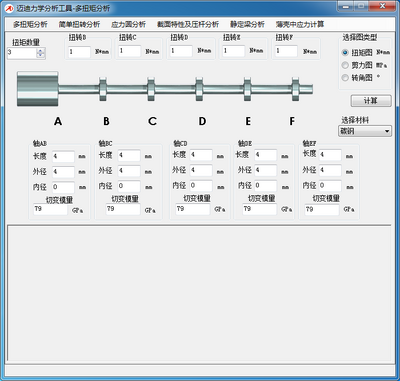Image resolution: width=400 pixels, height=381 pixels.
Task: Click the 扭矩数量 value field
Action: [22, 52]
